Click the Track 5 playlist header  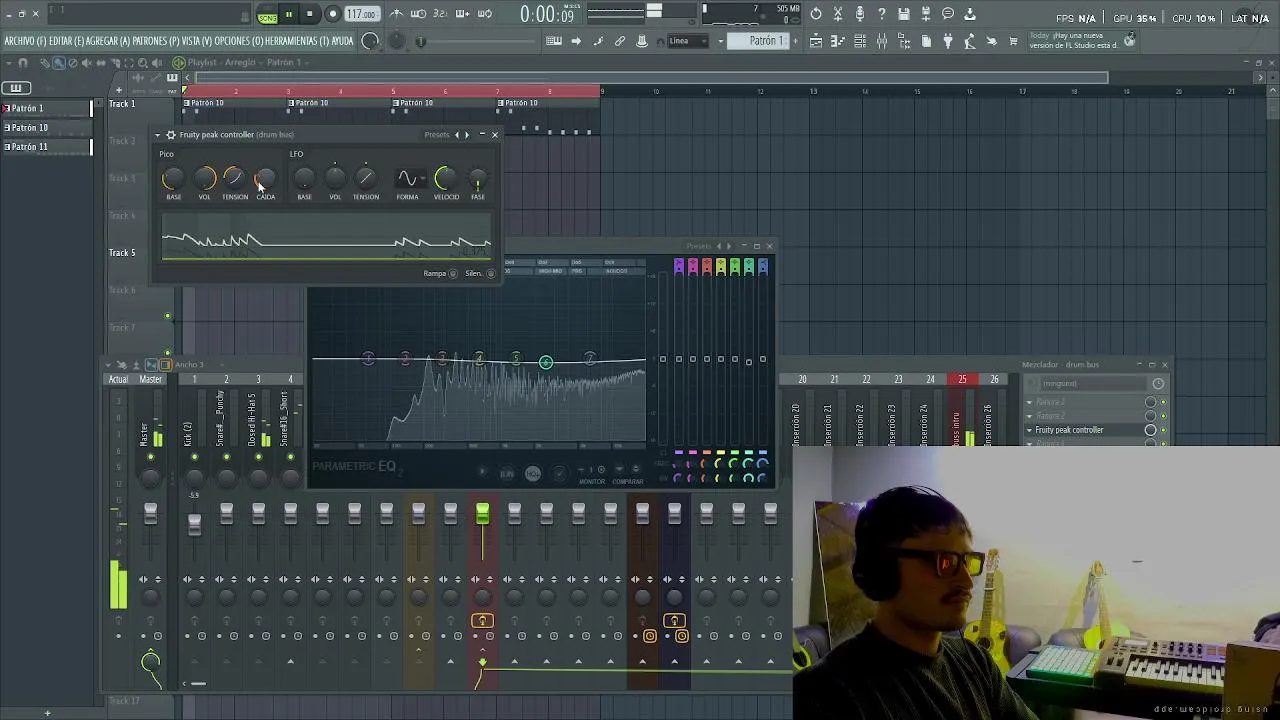tap(139, 253)
